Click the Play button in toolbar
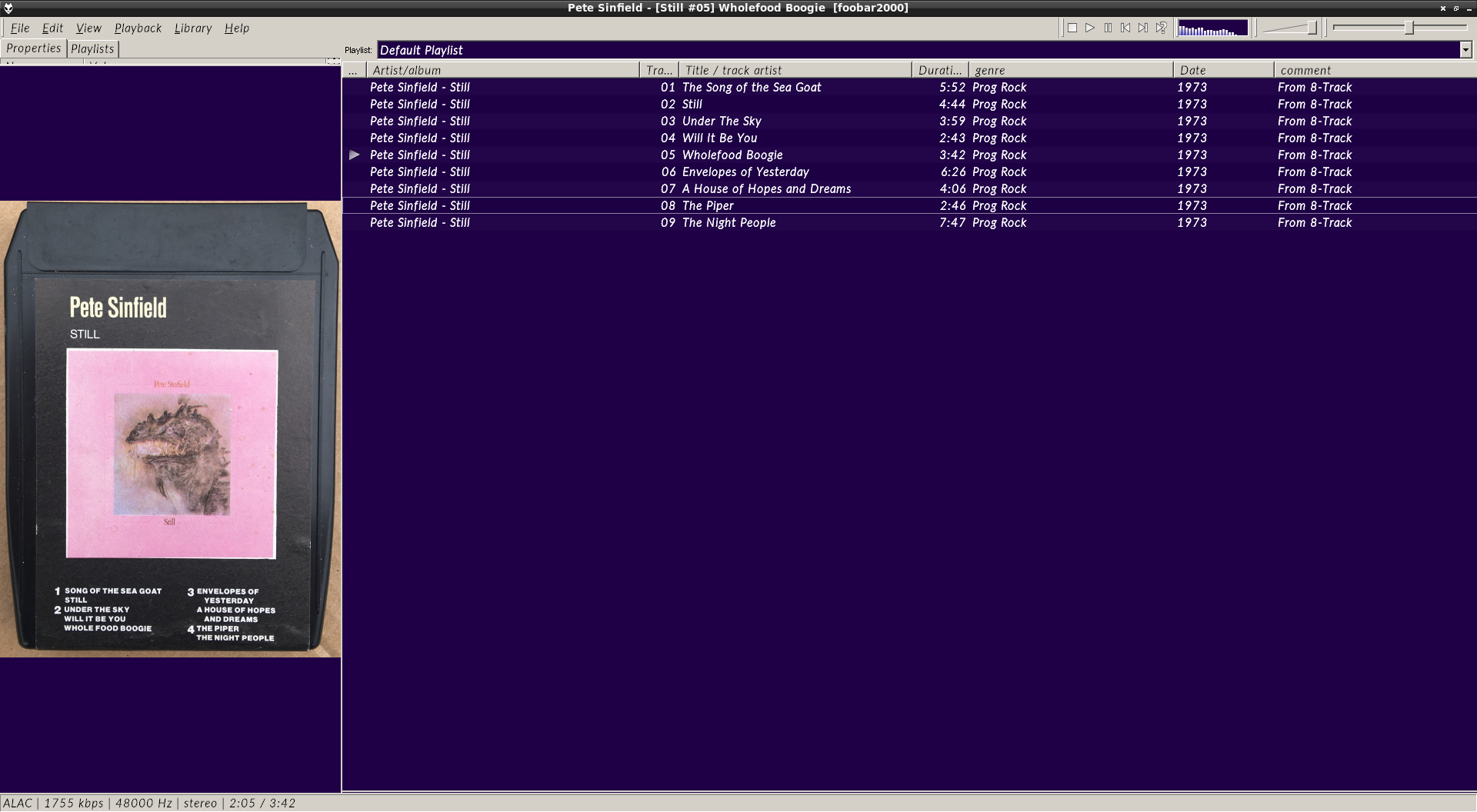This screenshot has height=812, width=1477. click(x=1090, y=28)
